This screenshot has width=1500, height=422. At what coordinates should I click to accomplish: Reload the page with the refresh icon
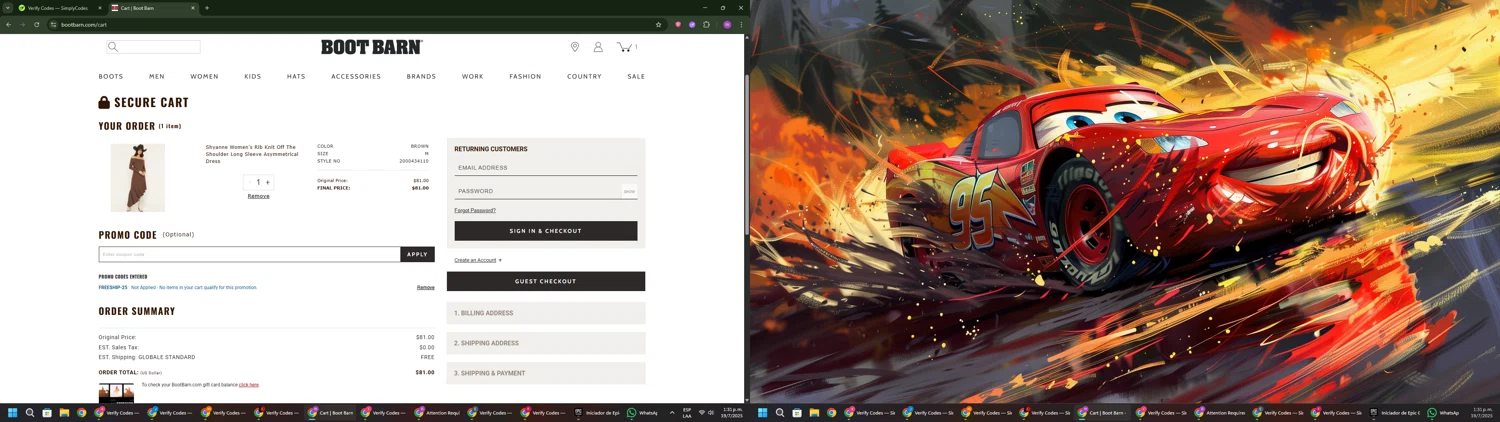click(37, 25)
